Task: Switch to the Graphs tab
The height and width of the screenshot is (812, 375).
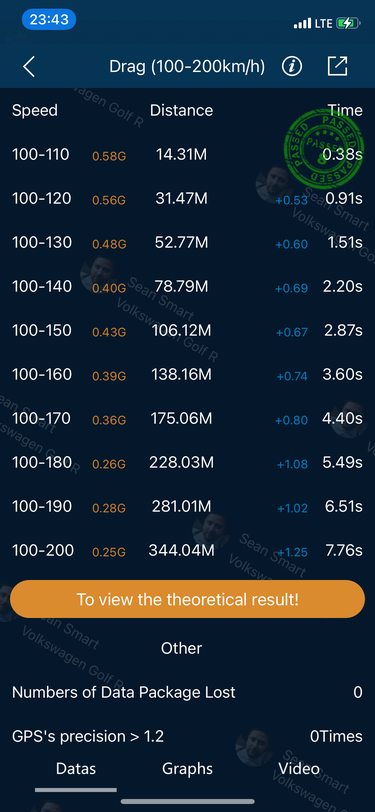Action: 188,768
